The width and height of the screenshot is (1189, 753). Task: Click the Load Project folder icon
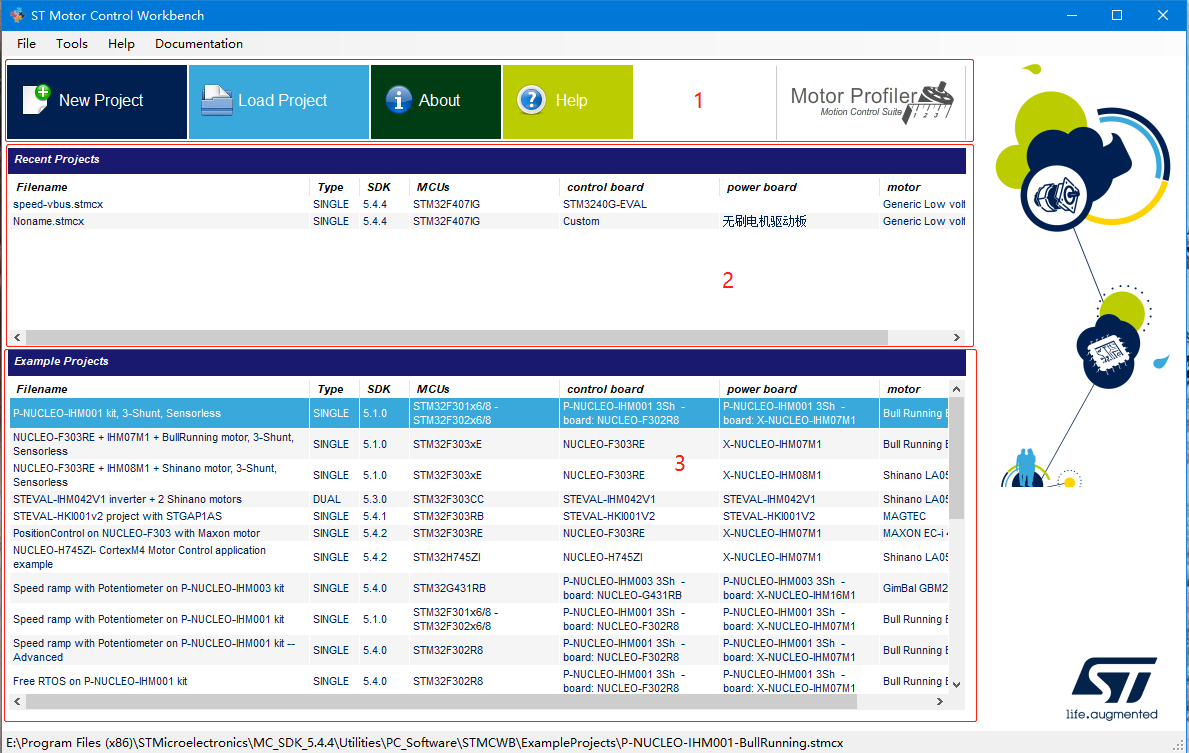tap(217, 99)
